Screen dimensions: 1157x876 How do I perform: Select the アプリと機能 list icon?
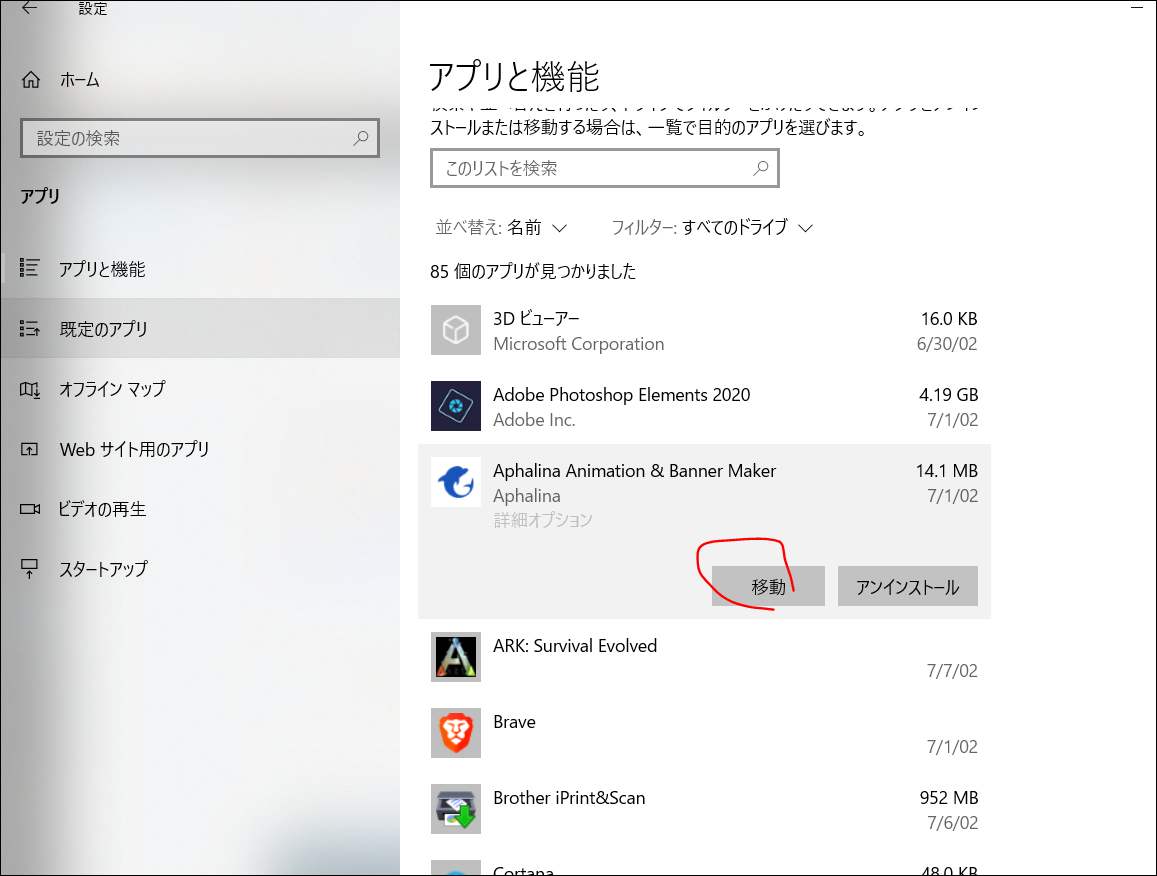point(30,268)
